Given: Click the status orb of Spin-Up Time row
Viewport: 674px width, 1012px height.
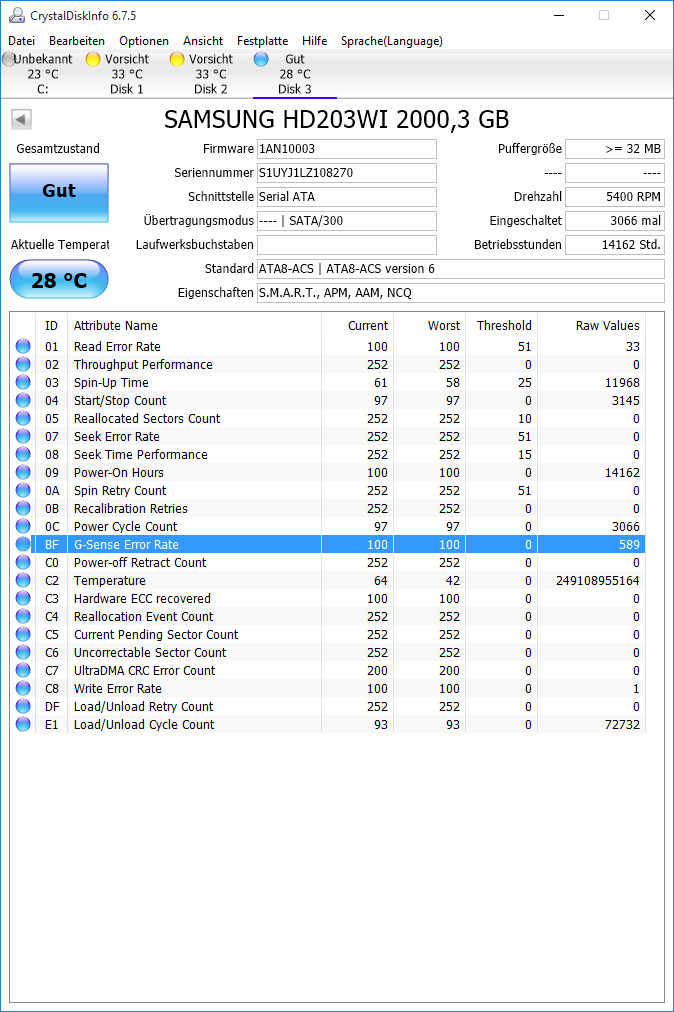Looking at the screenshot, I should tap(23, 383).
